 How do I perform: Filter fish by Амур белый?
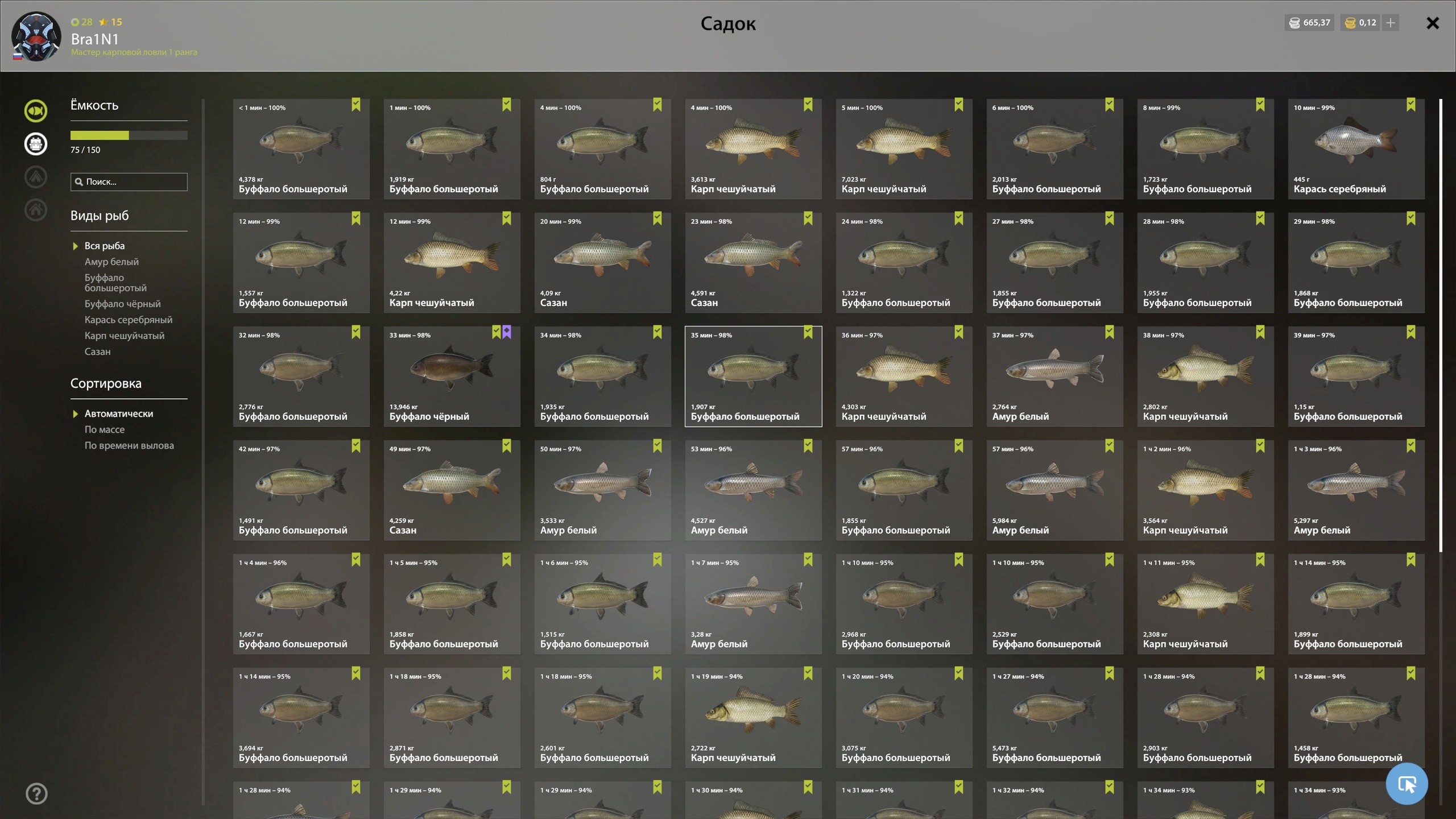coord(111,262)
